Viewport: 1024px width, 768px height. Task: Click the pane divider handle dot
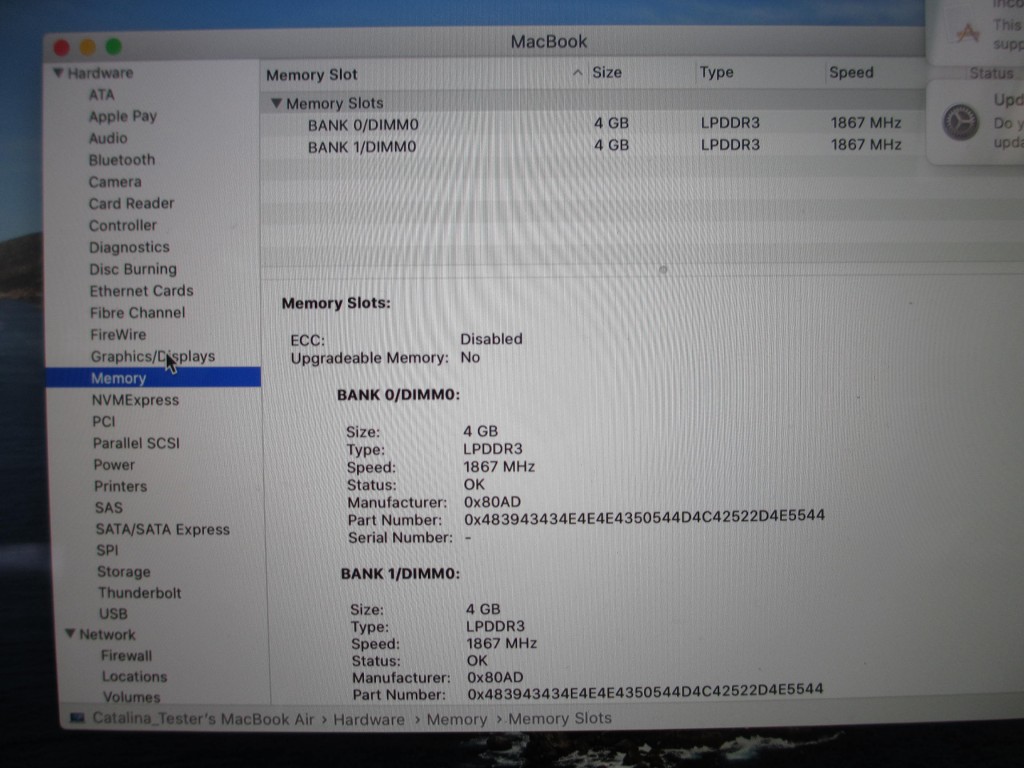pos(663,269)
